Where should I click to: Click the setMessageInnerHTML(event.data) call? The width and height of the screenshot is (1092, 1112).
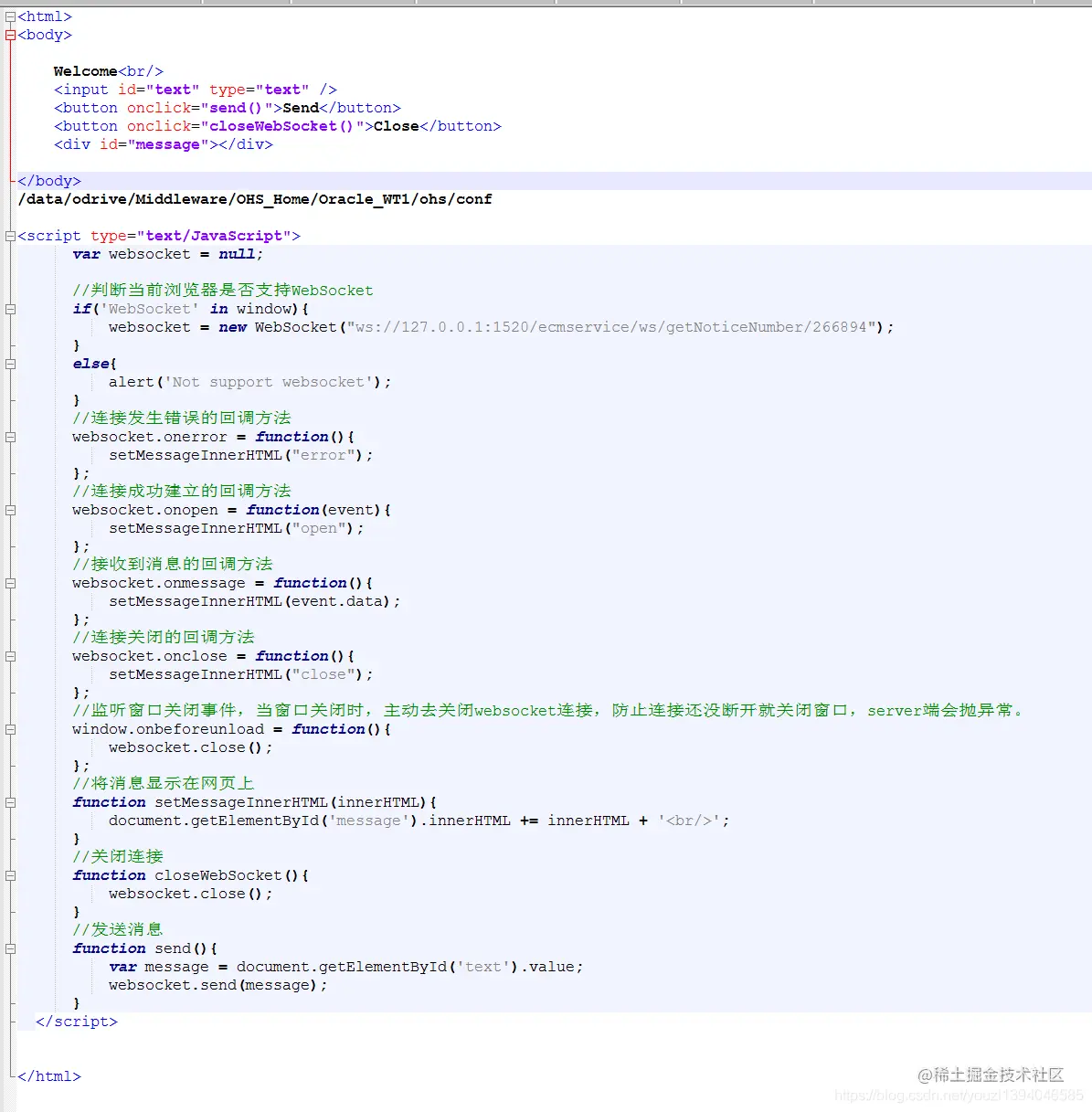click(255, 601)
